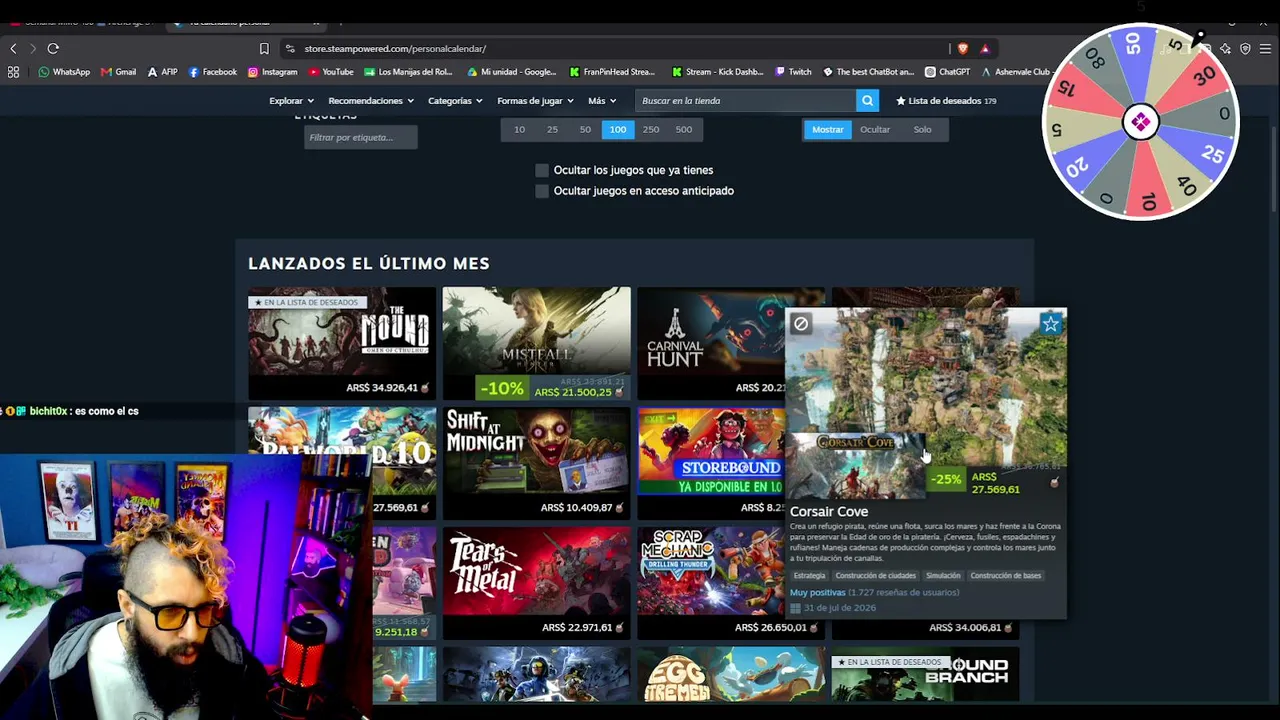Set results count to 50
The height and width of the screenshot is (720, 1280).
point(585,129)
